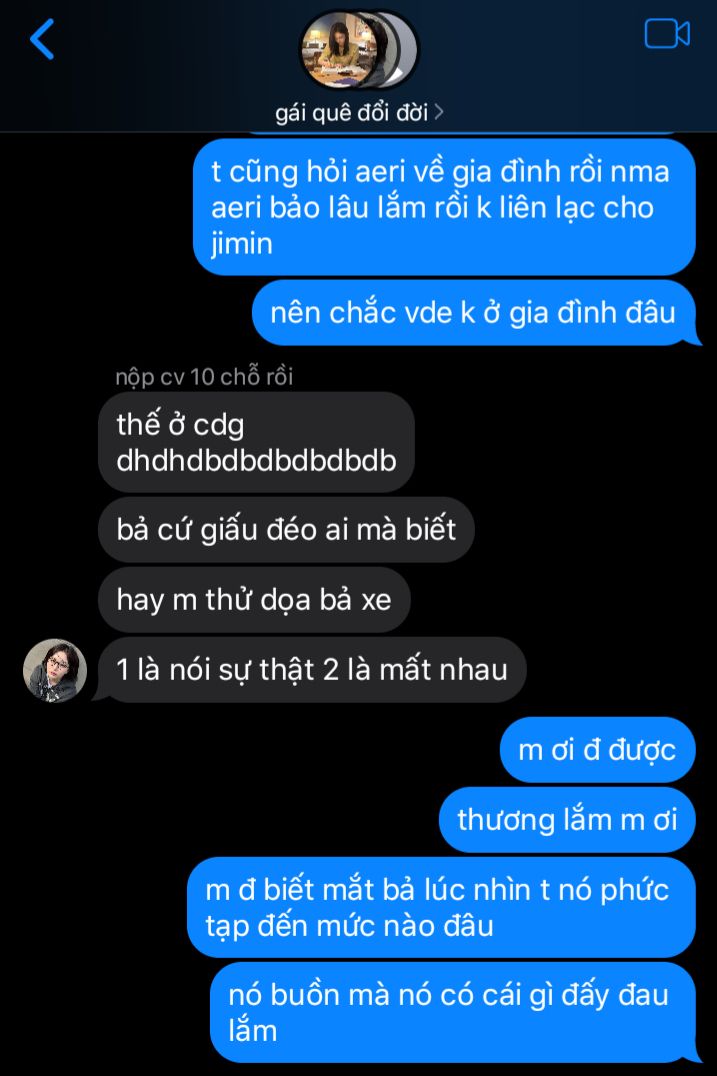Tap sender name "nộp cv 10 chỗ rồi"
717x1076 pixels.
coord(204,377)
